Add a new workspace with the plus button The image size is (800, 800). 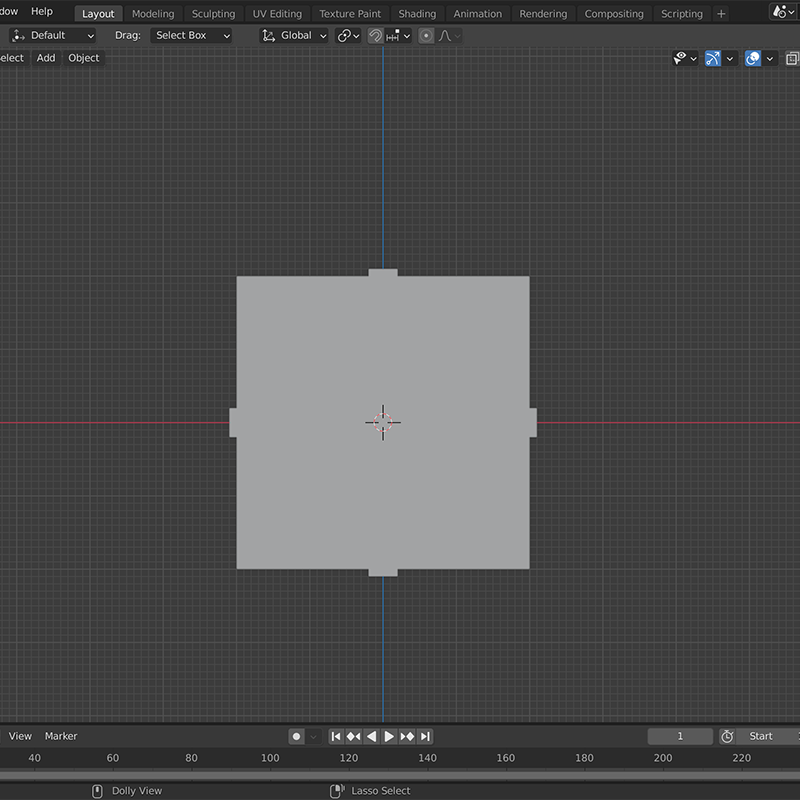point(721,13)
